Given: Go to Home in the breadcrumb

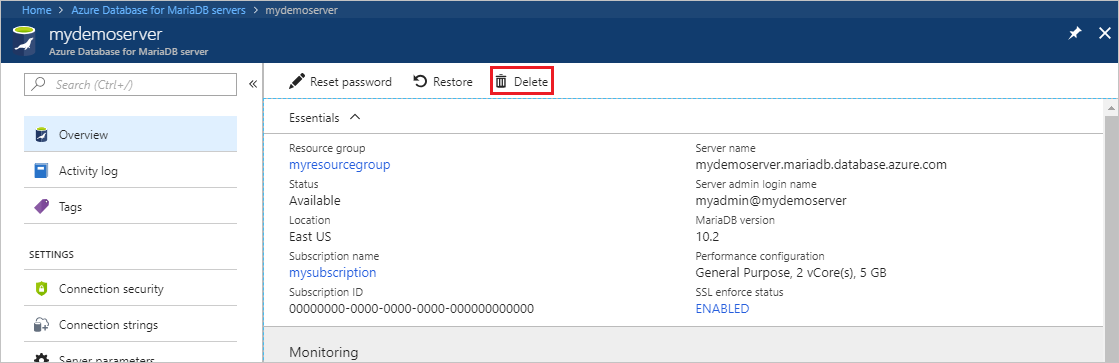Looking at the screenshot, I should 37,11.
